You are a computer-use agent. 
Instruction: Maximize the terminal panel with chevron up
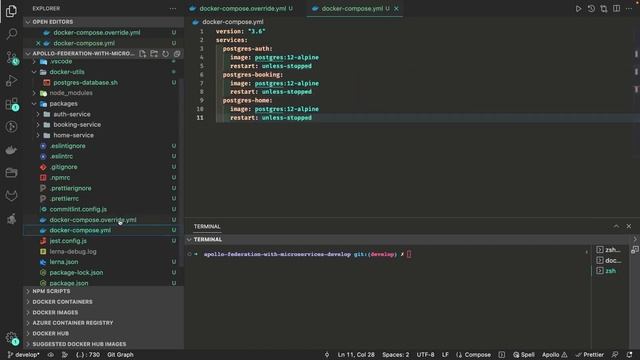(x=616, y=226)
